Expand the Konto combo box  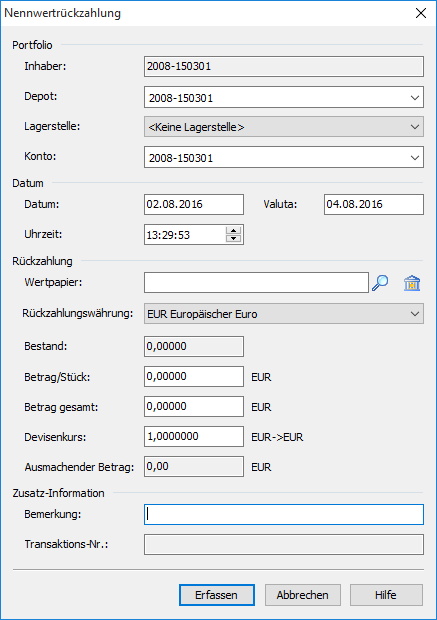pos(414,157)
